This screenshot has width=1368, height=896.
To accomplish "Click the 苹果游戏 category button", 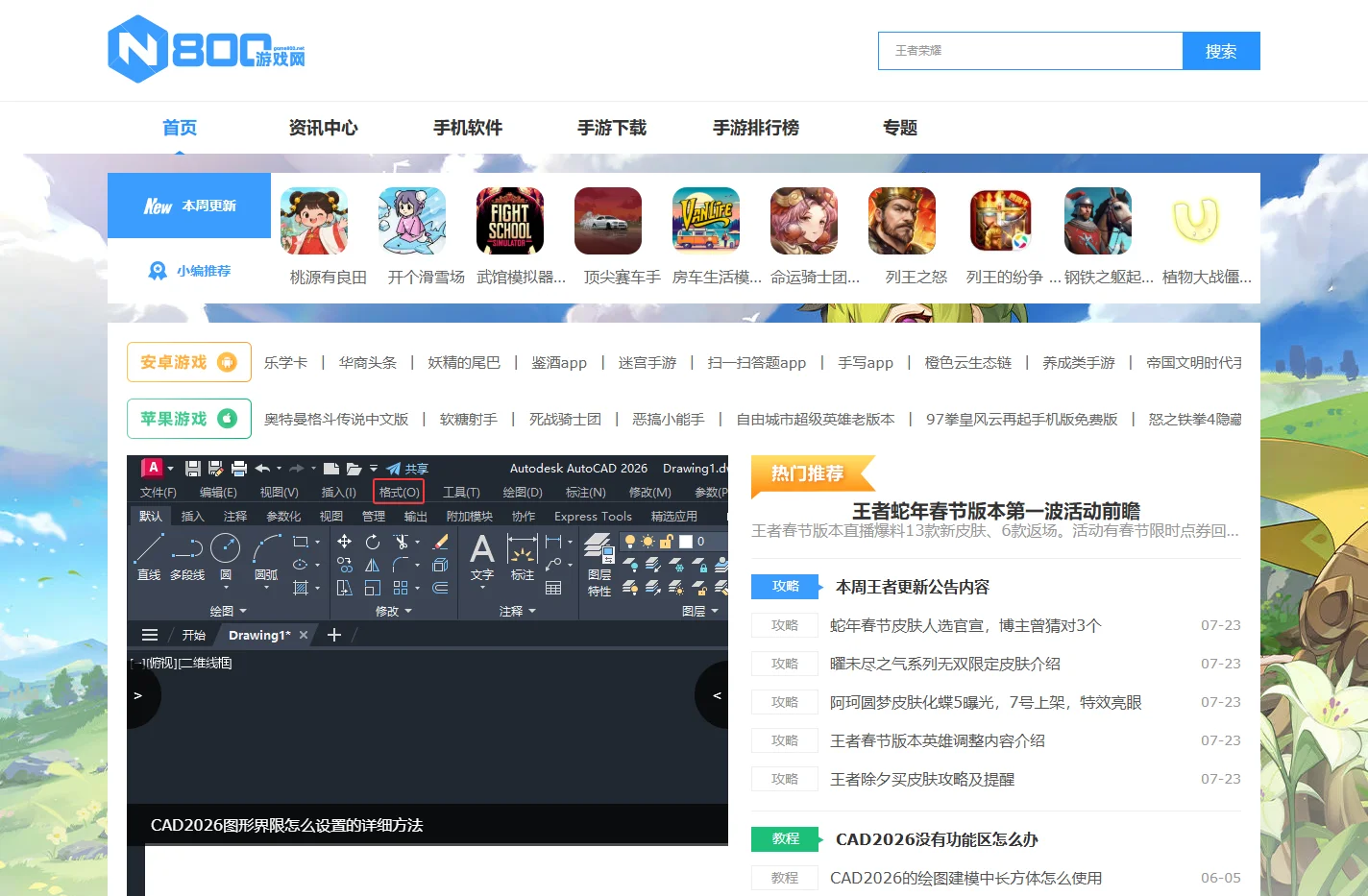I will point(189,419).
